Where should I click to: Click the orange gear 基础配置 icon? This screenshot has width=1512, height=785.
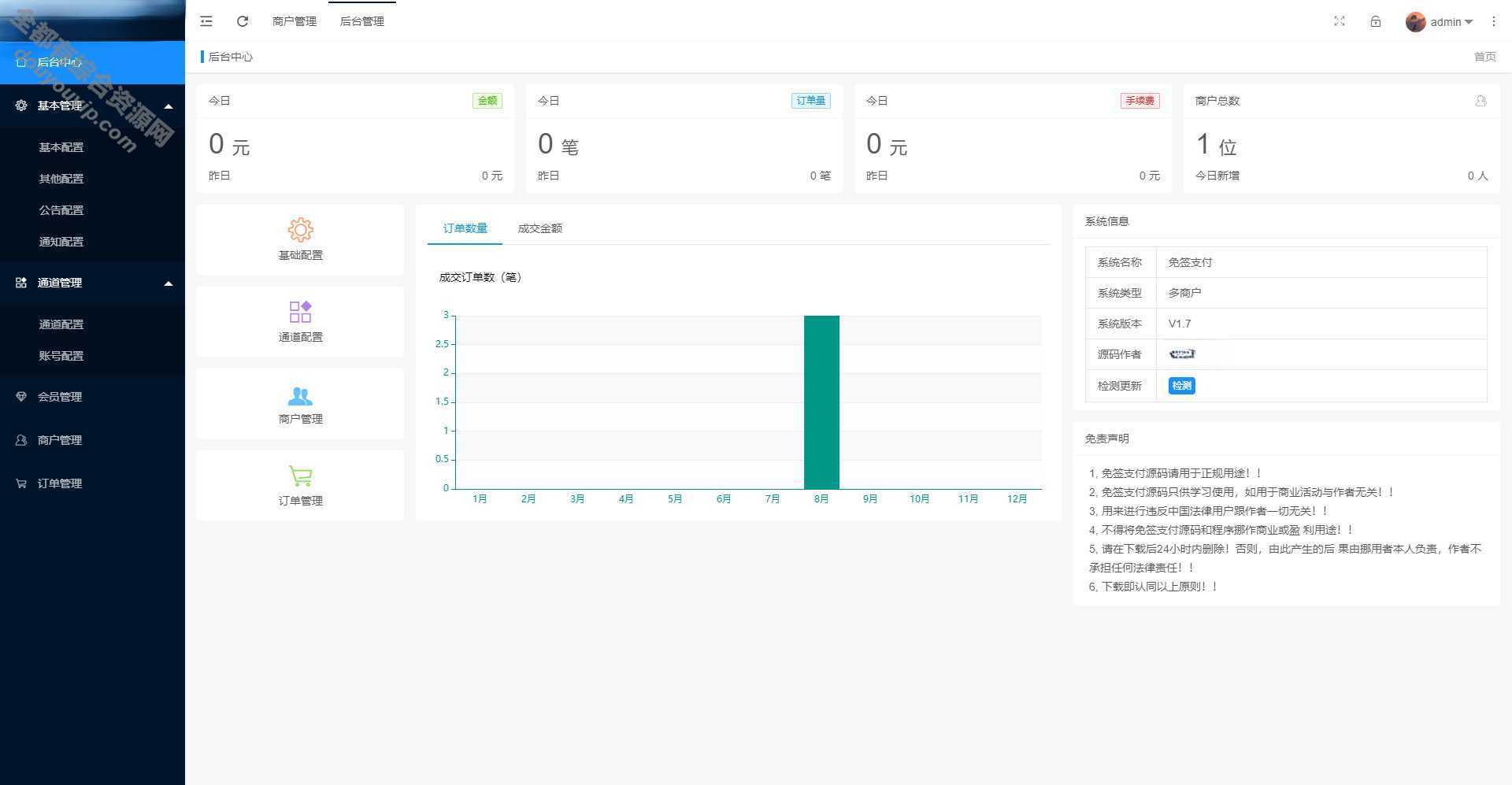tap(300, 230)
